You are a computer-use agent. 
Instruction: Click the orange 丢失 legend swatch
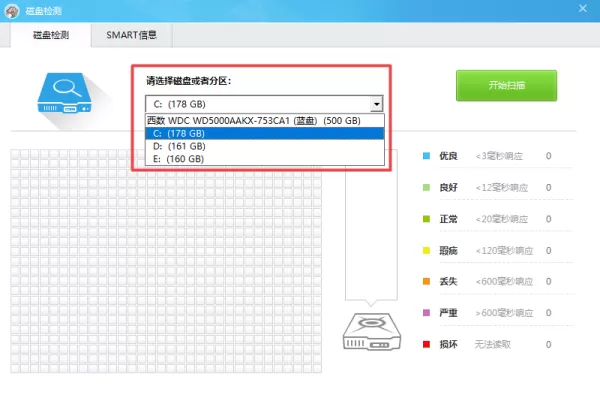[426, 281]
